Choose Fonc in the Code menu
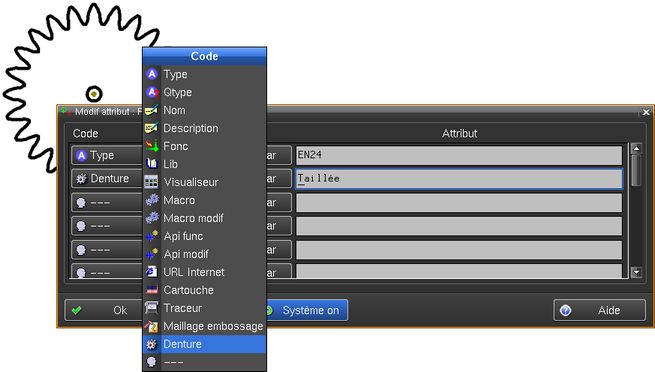655x372 pixels. (x=204, y=146)
